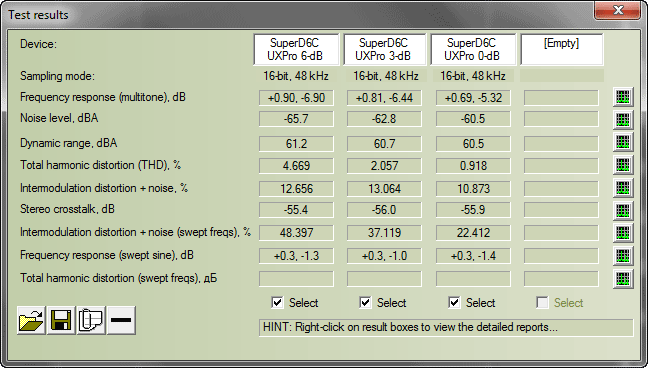Screen dimensions: 648x368
Task: Click swept sine value +0.3, -1.0
Action: pos(384,256)
